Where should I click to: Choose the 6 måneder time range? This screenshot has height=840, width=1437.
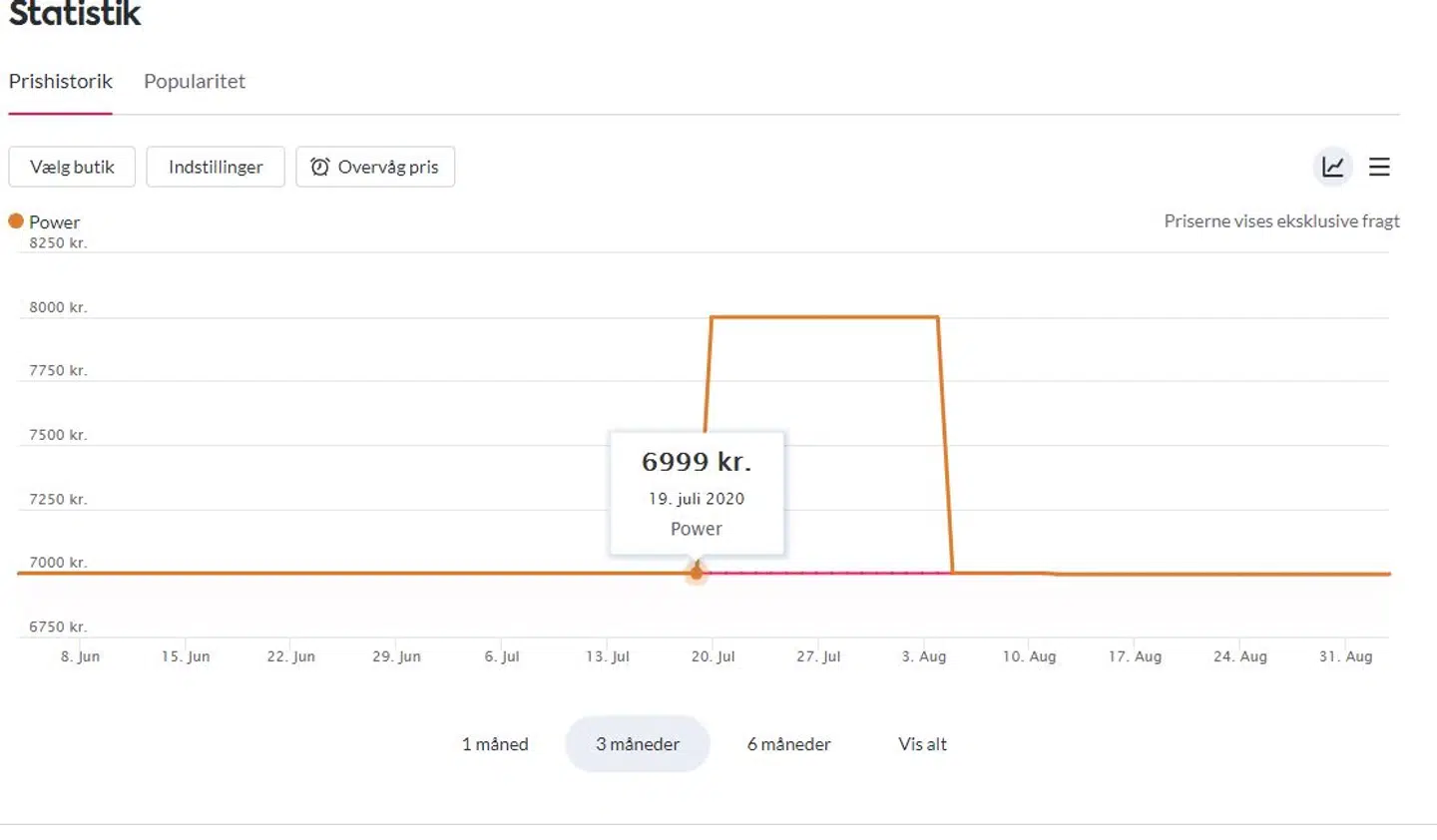click(x=788, y=744)
